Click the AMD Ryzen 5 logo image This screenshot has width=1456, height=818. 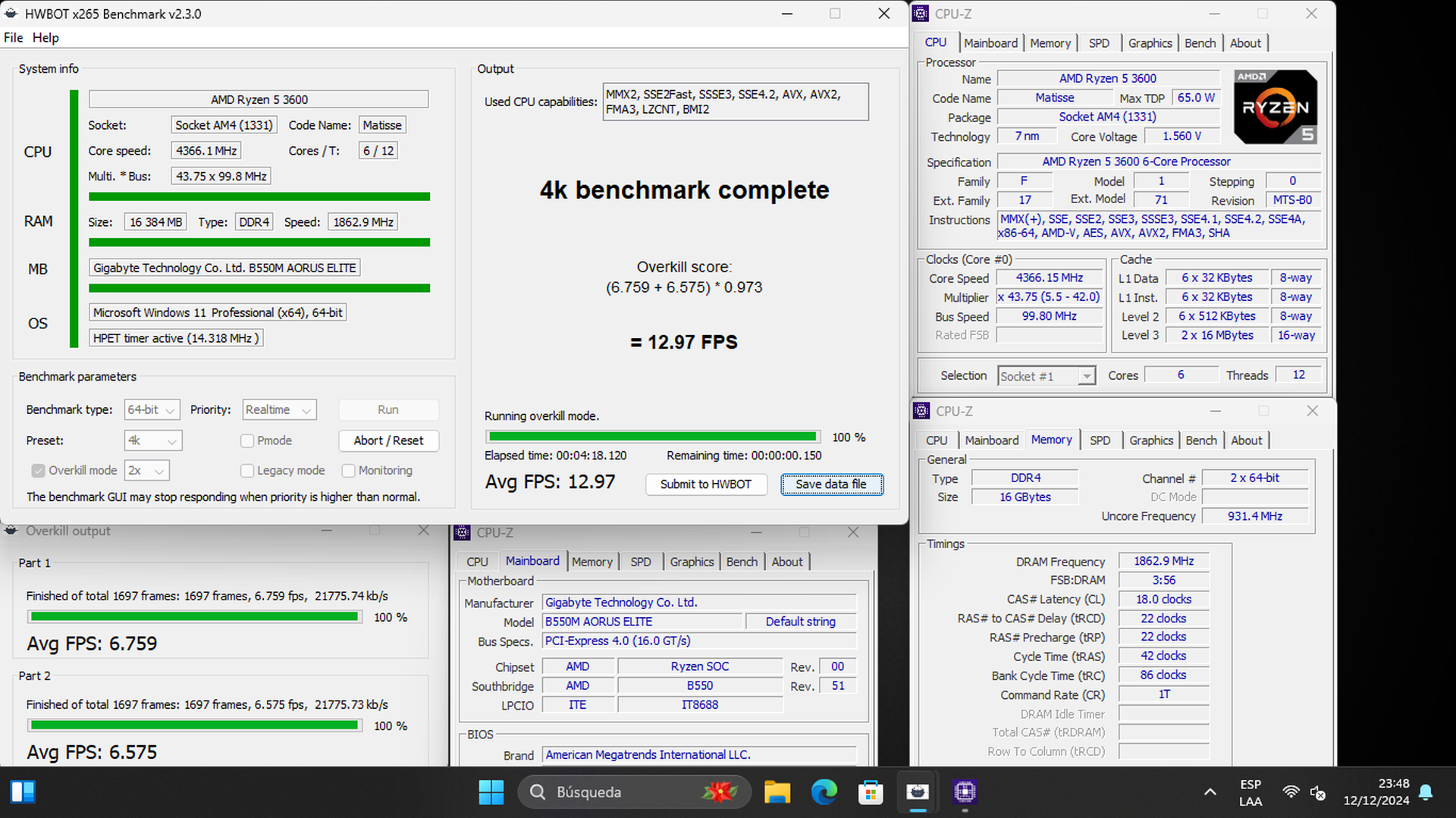click(1276, 107)
